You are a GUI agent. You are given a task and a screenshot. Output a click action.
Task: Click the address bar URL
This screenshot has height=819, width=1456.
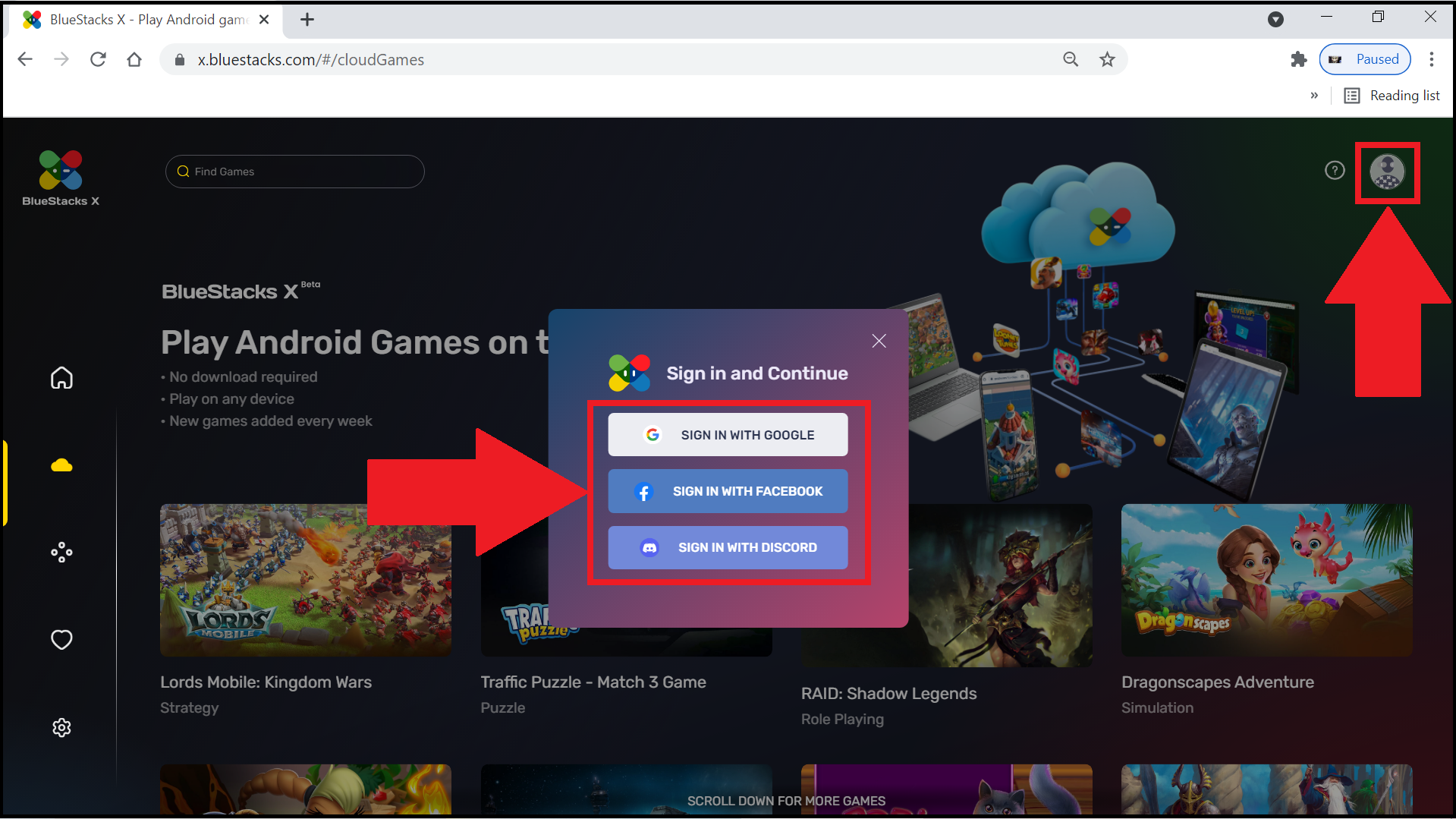(x=310, y=59)
